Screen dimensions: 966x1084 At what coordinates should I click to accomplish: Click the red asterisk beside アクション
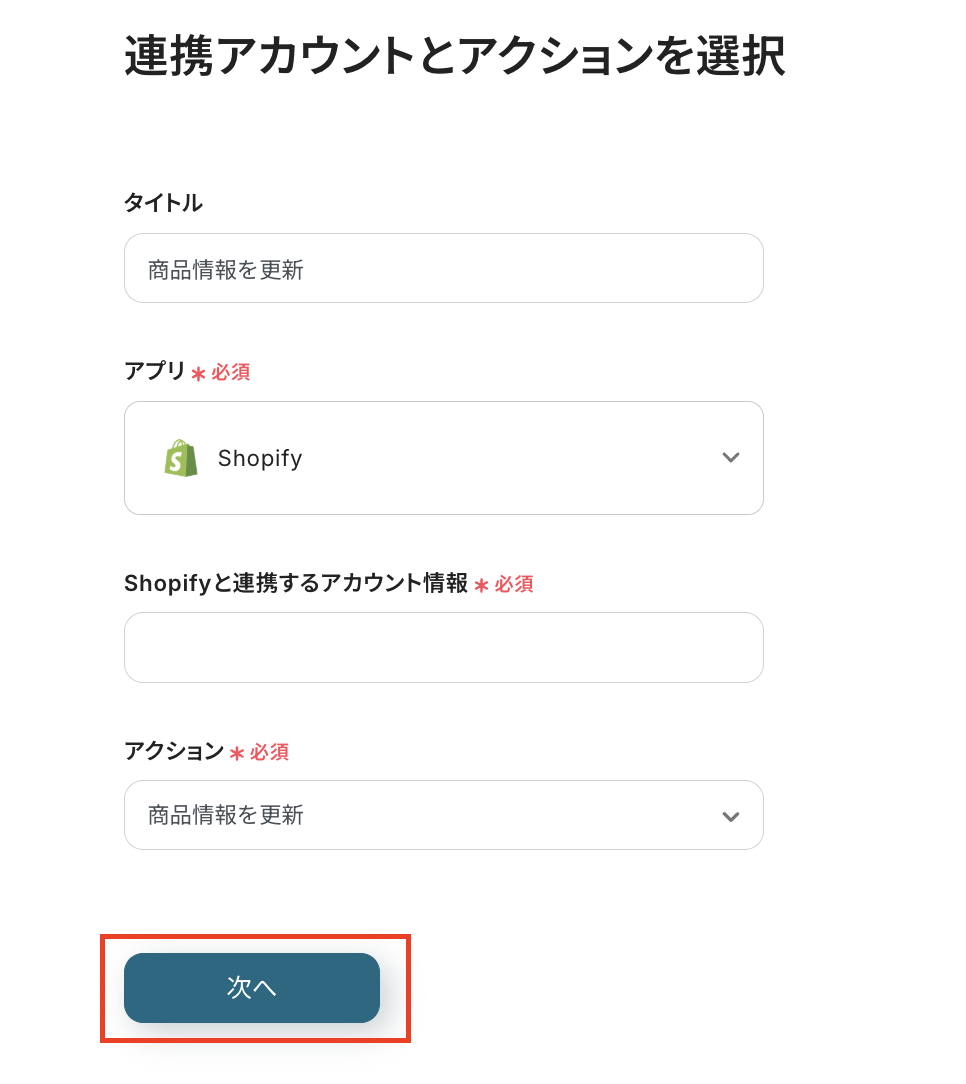(x=237, y=754)
